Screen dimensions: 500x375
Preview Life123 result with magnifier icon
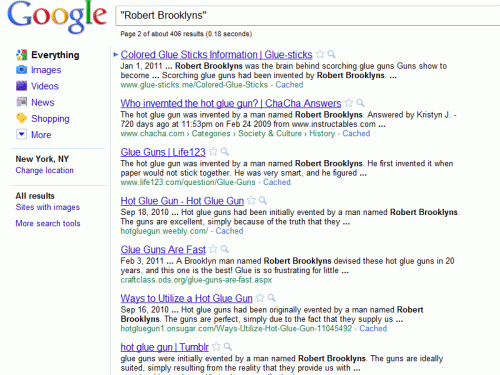(225, 152)
